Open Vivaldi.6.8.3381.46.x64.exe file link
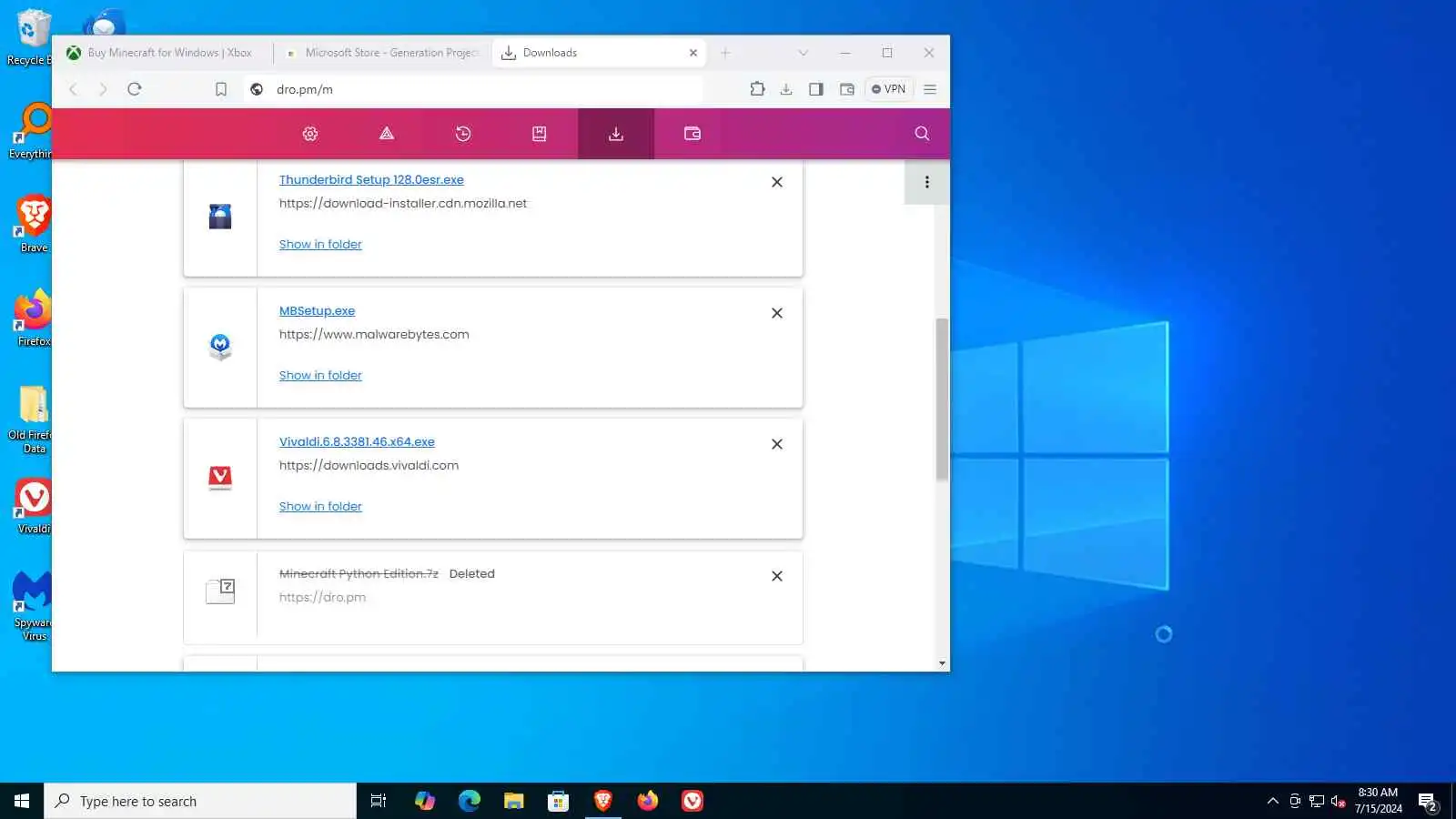This screenshot has width=1456, height=819. click(x=357, y=441)
